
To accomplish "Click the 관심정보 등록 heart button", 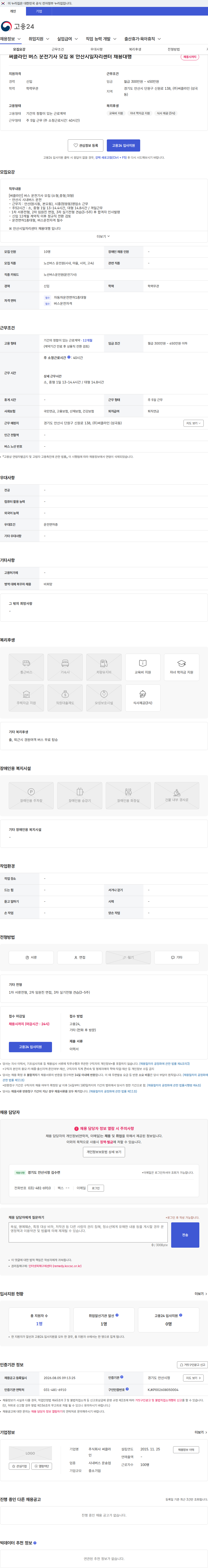I will (85, 145).
